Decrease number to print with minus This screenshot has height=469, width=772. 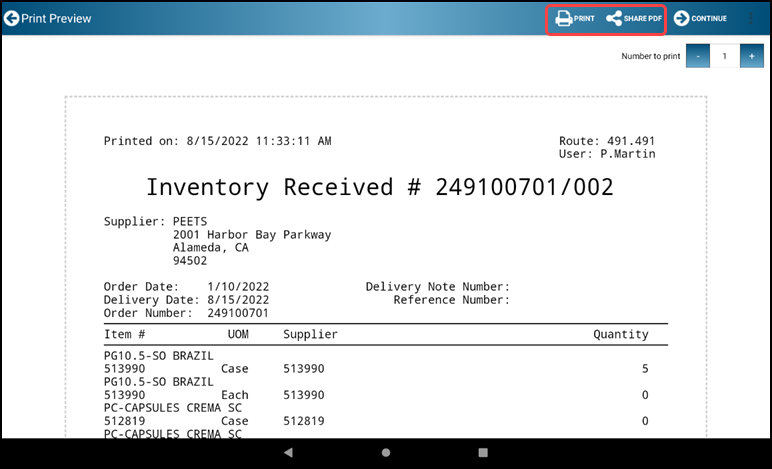698,56
